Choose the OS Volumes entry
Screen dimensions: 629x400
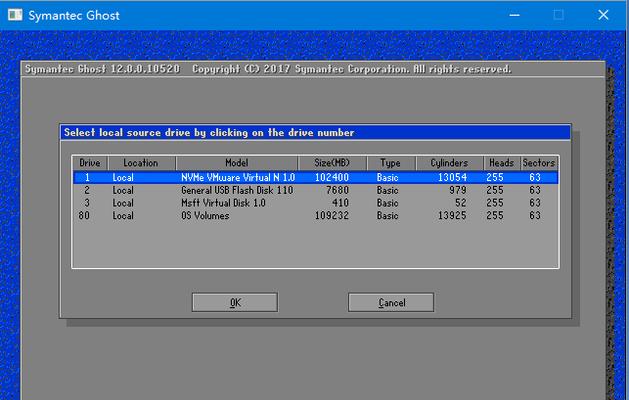coord(205,215)
